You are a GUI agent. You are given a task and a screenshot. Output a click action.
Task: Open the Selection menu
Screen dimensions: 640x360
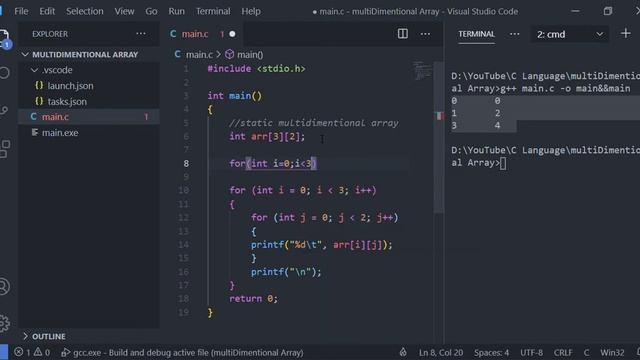click(85, 11)
